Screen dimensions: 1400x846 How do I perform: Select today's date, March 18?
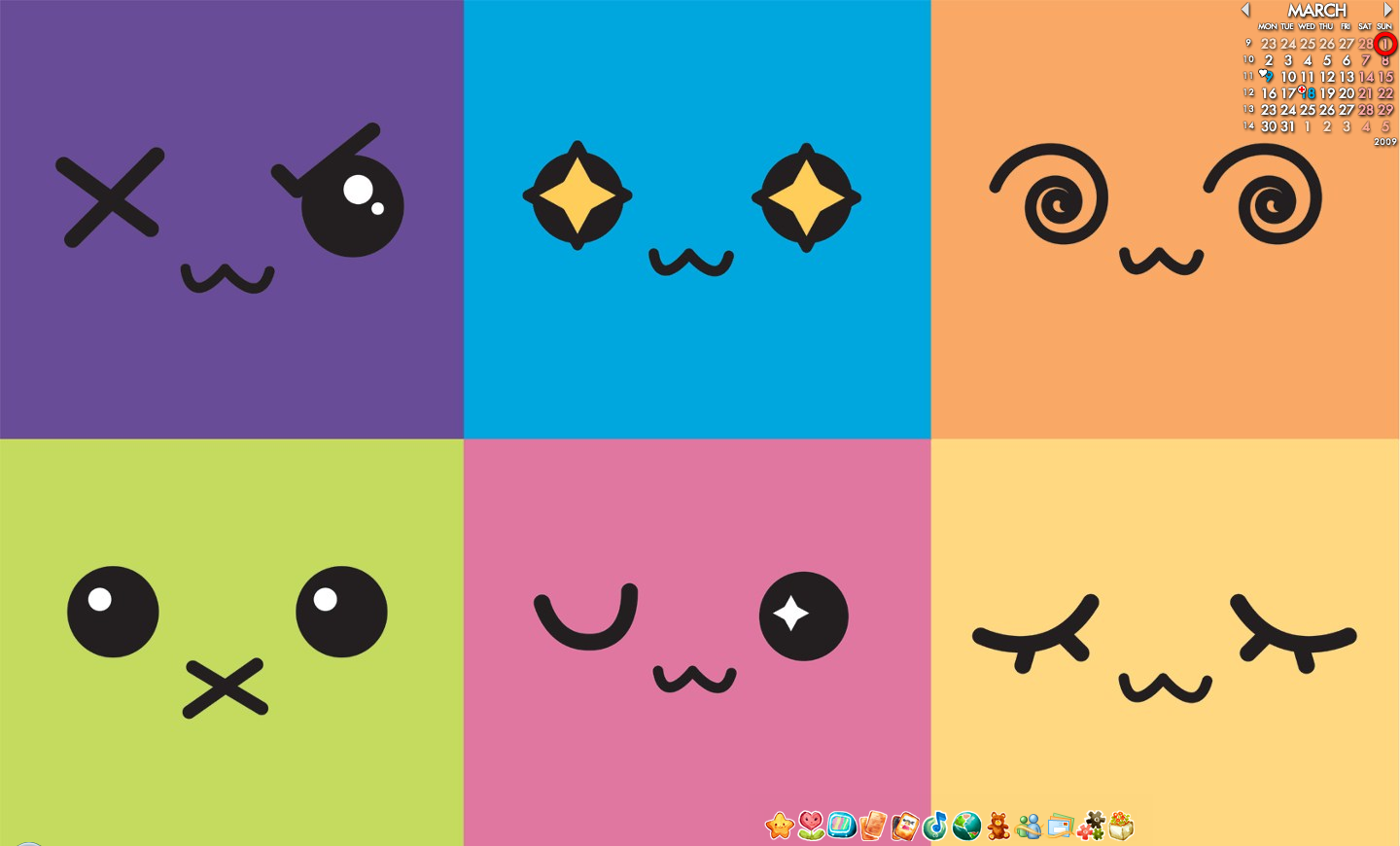[1310, 93]
